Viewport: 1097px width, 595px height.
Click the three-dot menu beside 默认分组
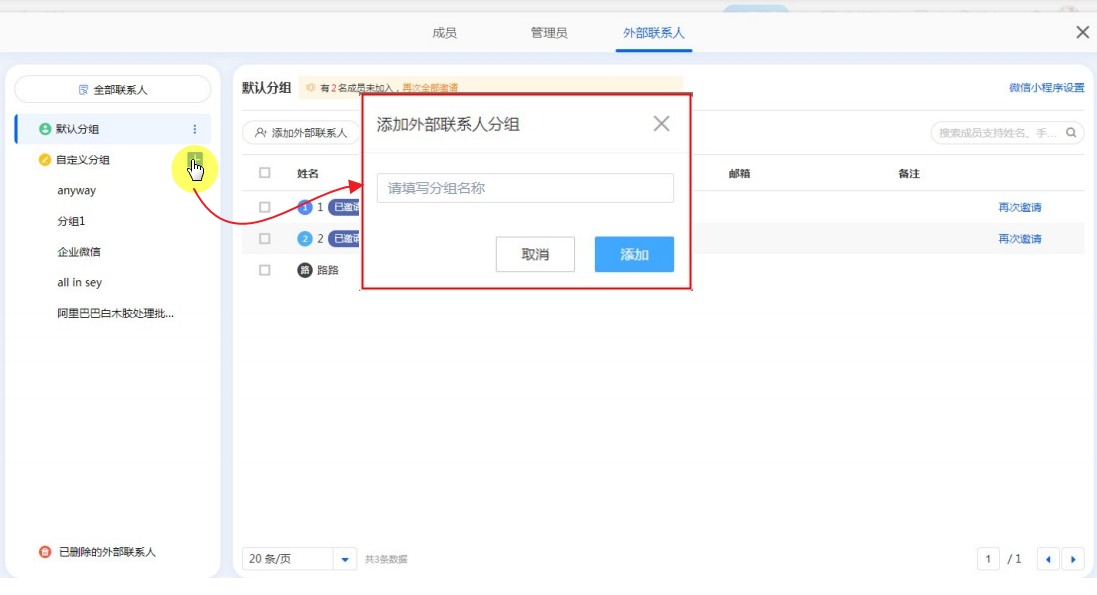[x=194, y=129]
